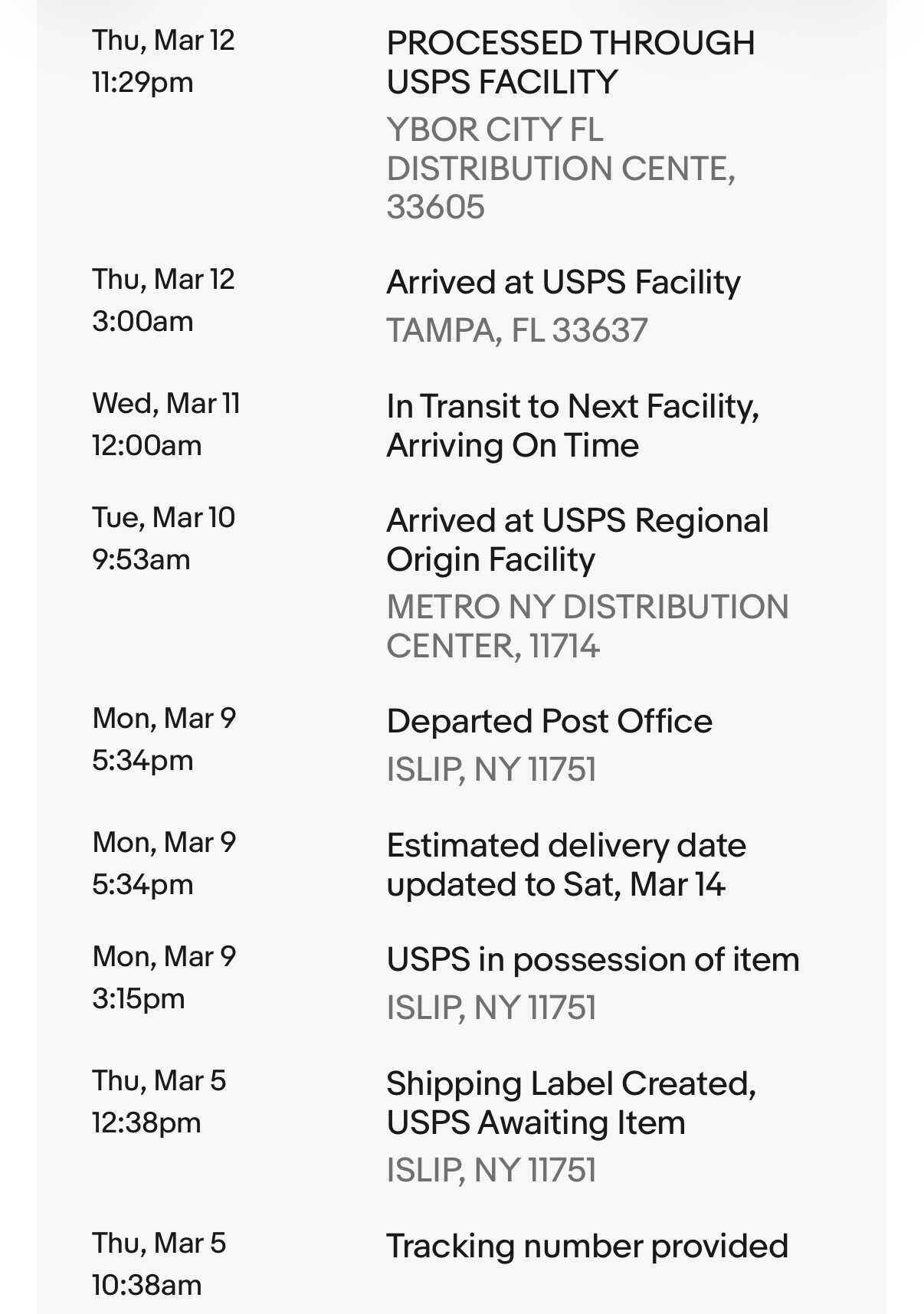924x1314 pixels.
Task: Select the 'Thu, Mar 12 11:29pm' timestamp
Action: 163,61
